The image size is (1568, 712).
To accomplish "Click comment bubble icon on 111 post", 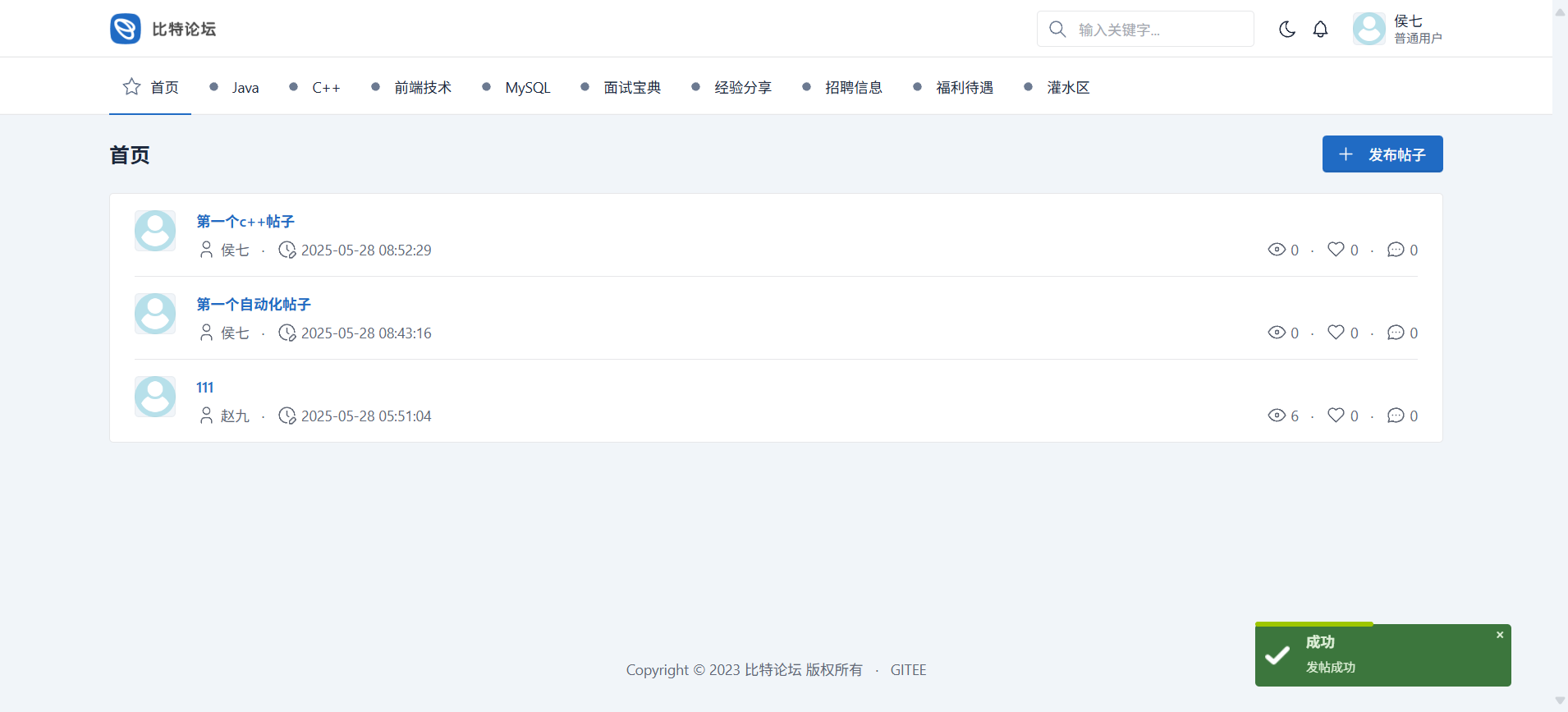I will (1396, 415).
